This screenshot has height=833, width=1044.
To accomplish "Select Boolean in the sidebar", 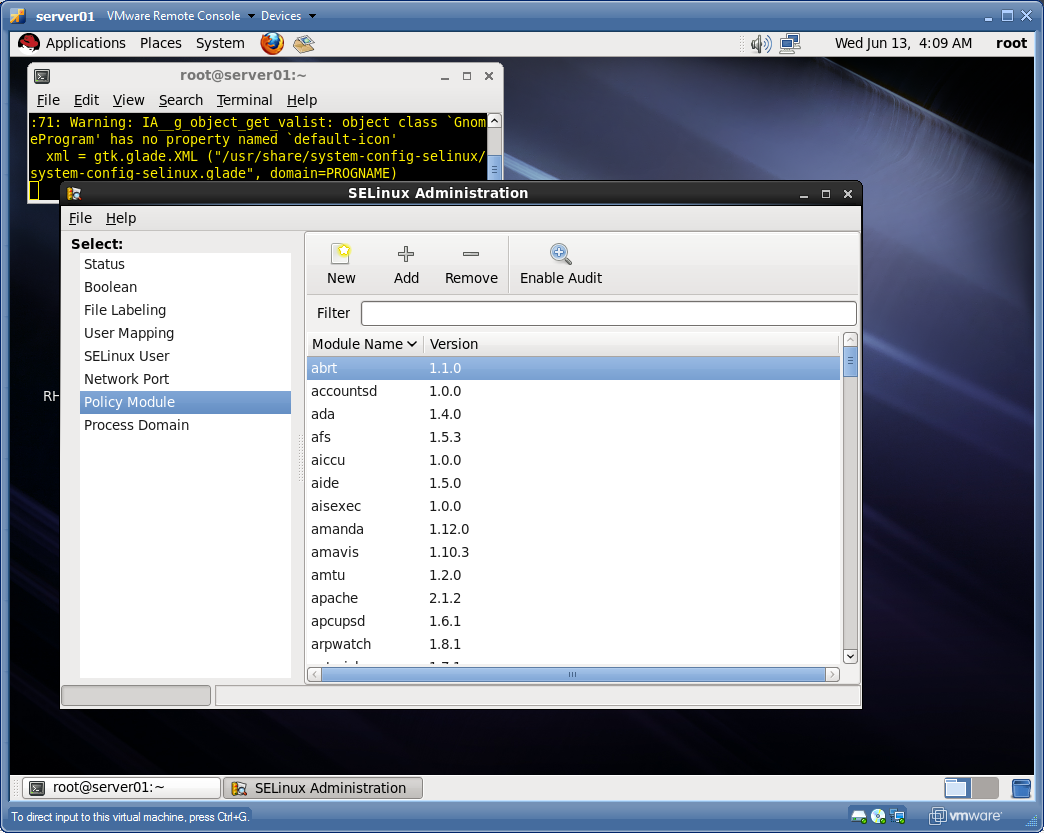I will click(x=185, y=288).
